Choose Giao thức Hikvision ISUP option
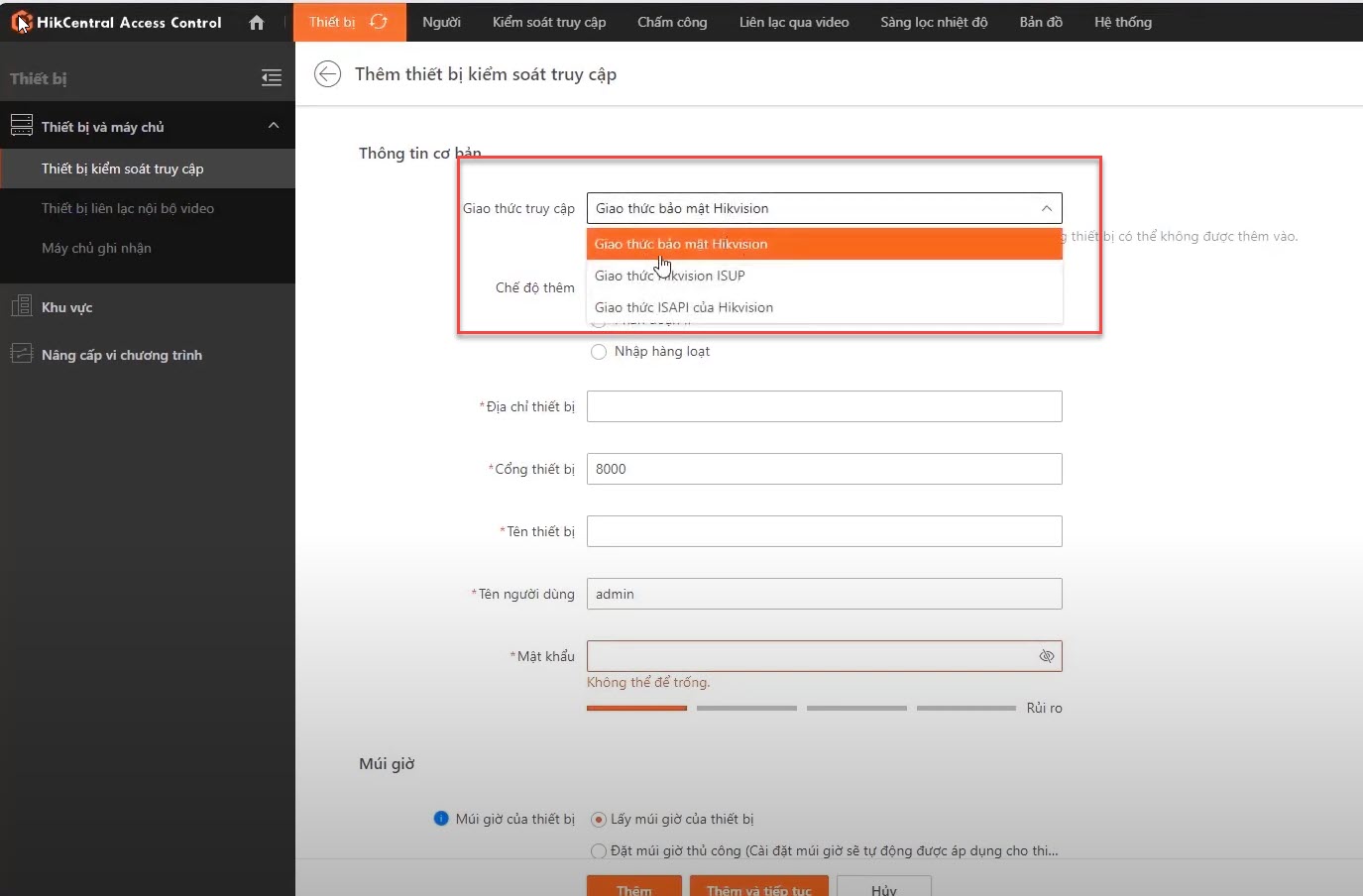Viewport: 1363px width, 896px height. point(669,276)
